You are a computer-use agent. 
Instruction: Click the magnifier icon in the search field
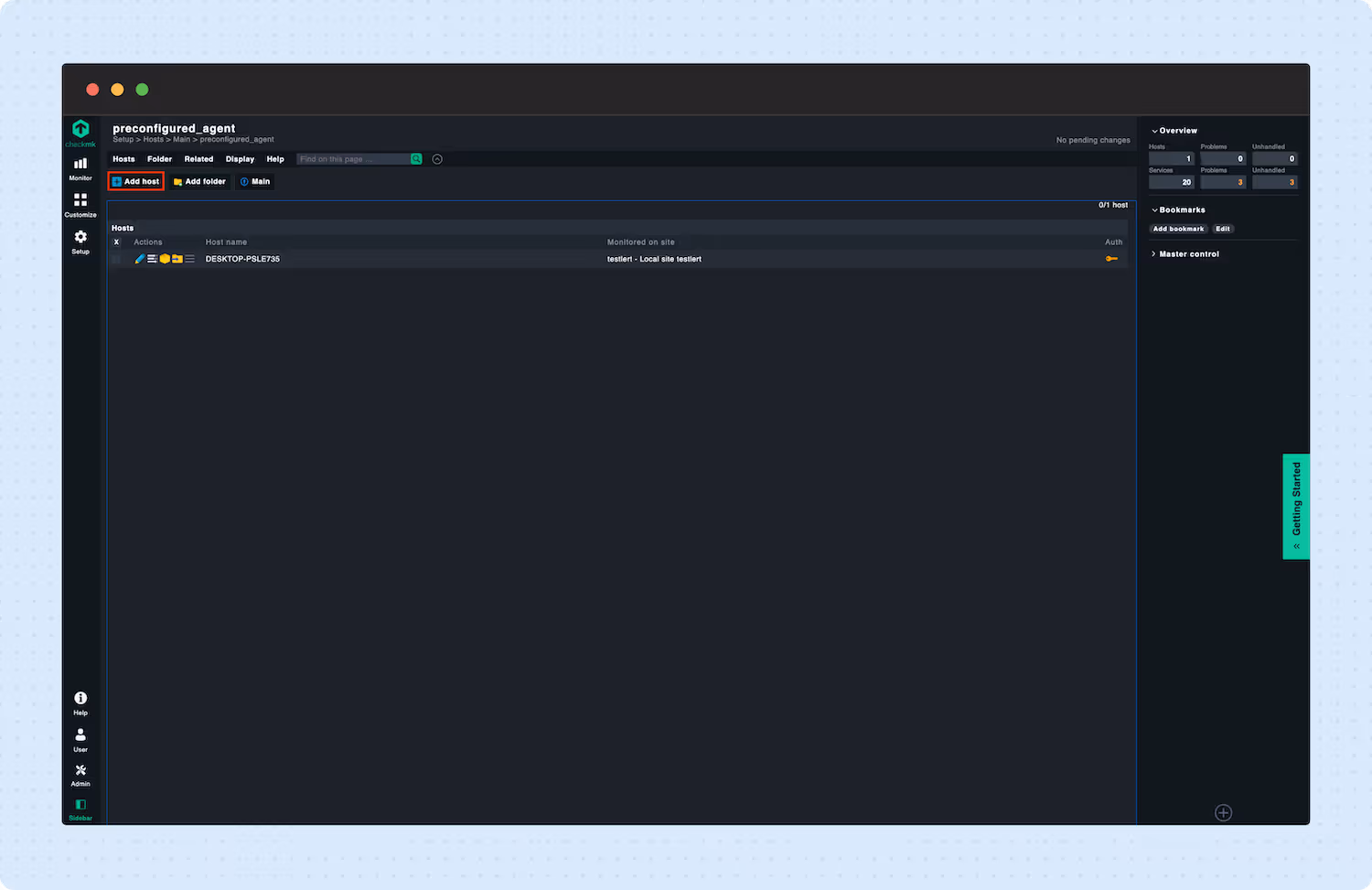coord(416,158)
